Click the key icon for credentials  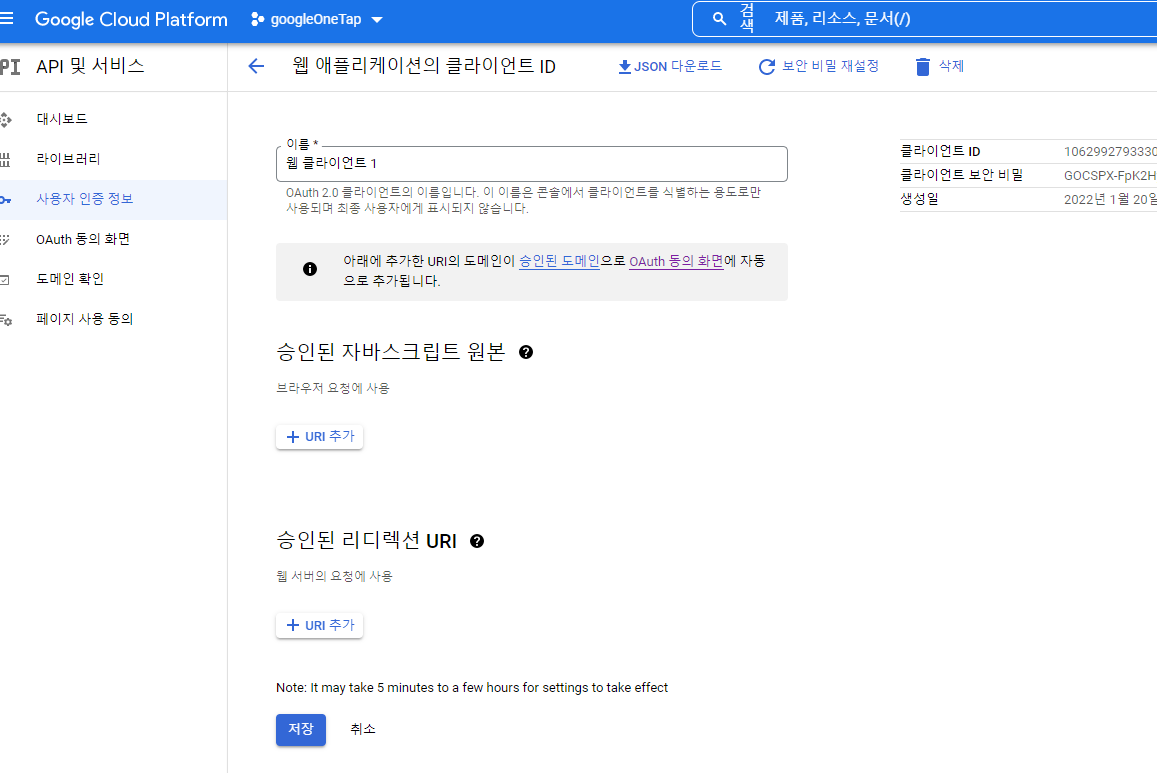[5, 200]
